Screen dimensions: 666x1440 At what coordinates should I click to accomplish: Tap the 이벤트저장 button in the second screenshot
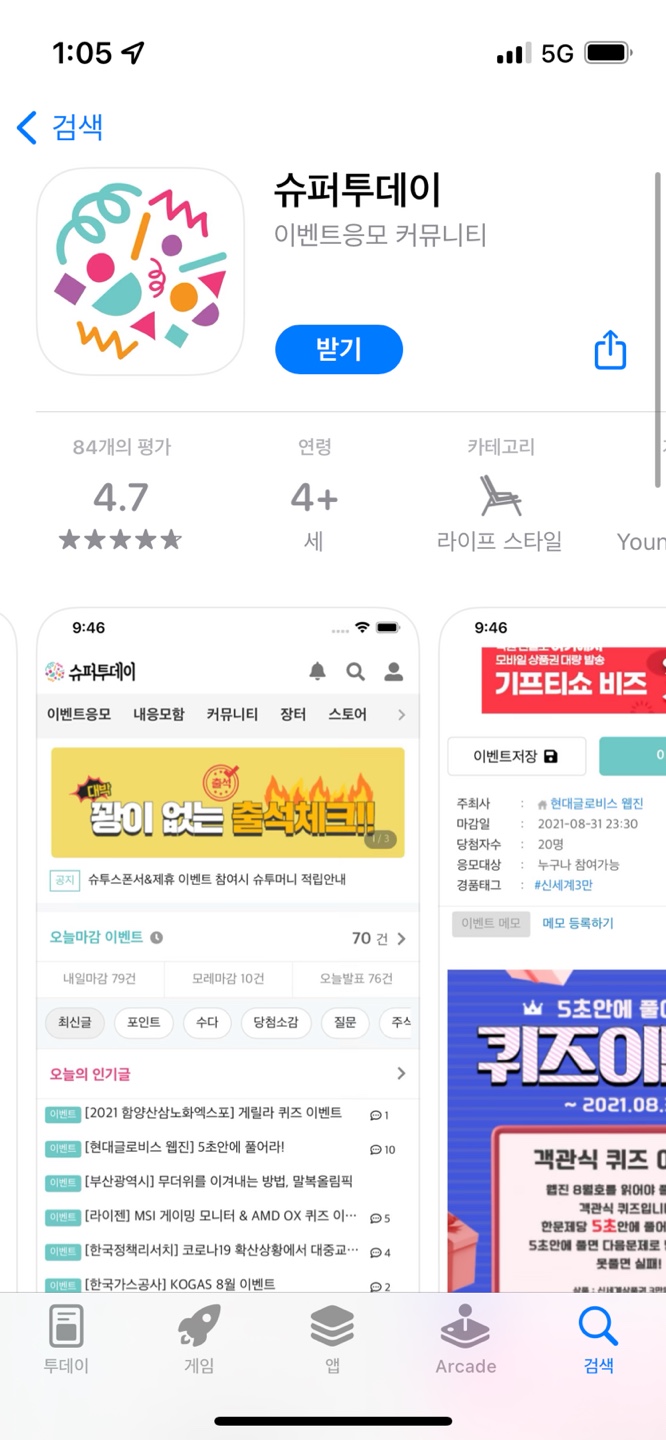(x=516, y=756)
